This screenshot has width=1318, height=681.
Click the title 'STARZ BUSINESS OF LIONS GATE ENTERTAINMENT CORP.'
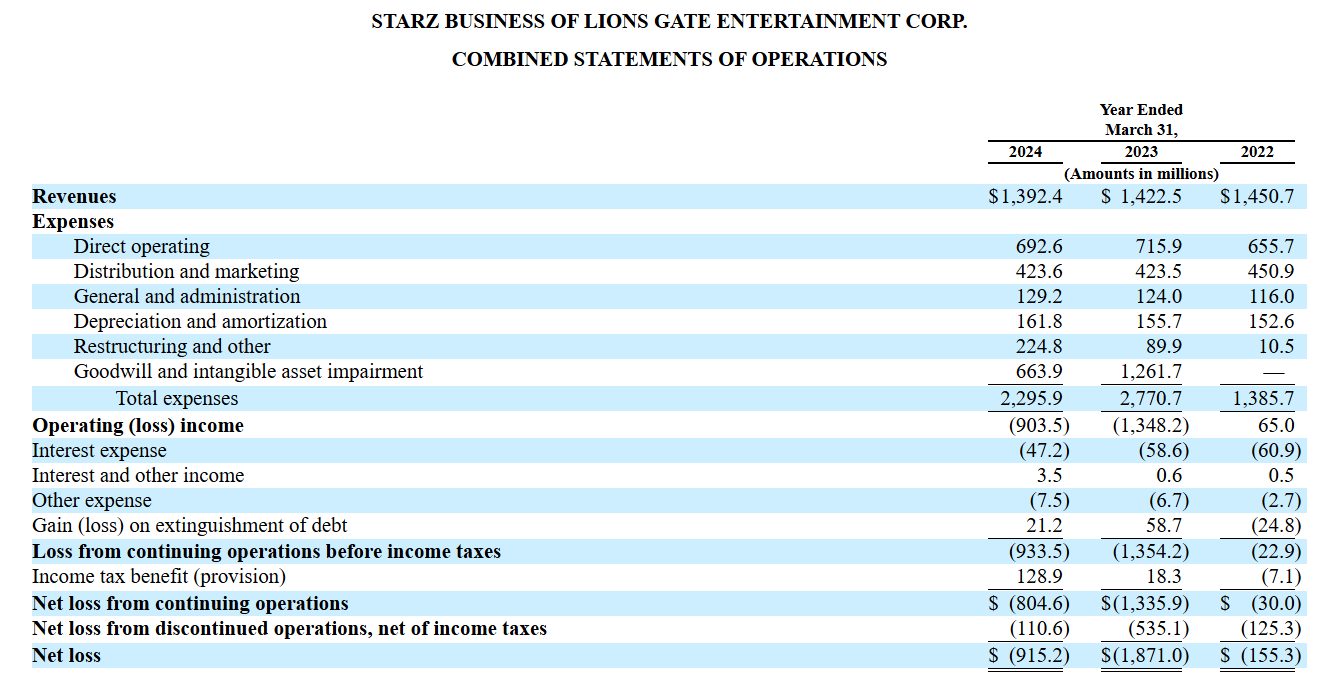669,21
